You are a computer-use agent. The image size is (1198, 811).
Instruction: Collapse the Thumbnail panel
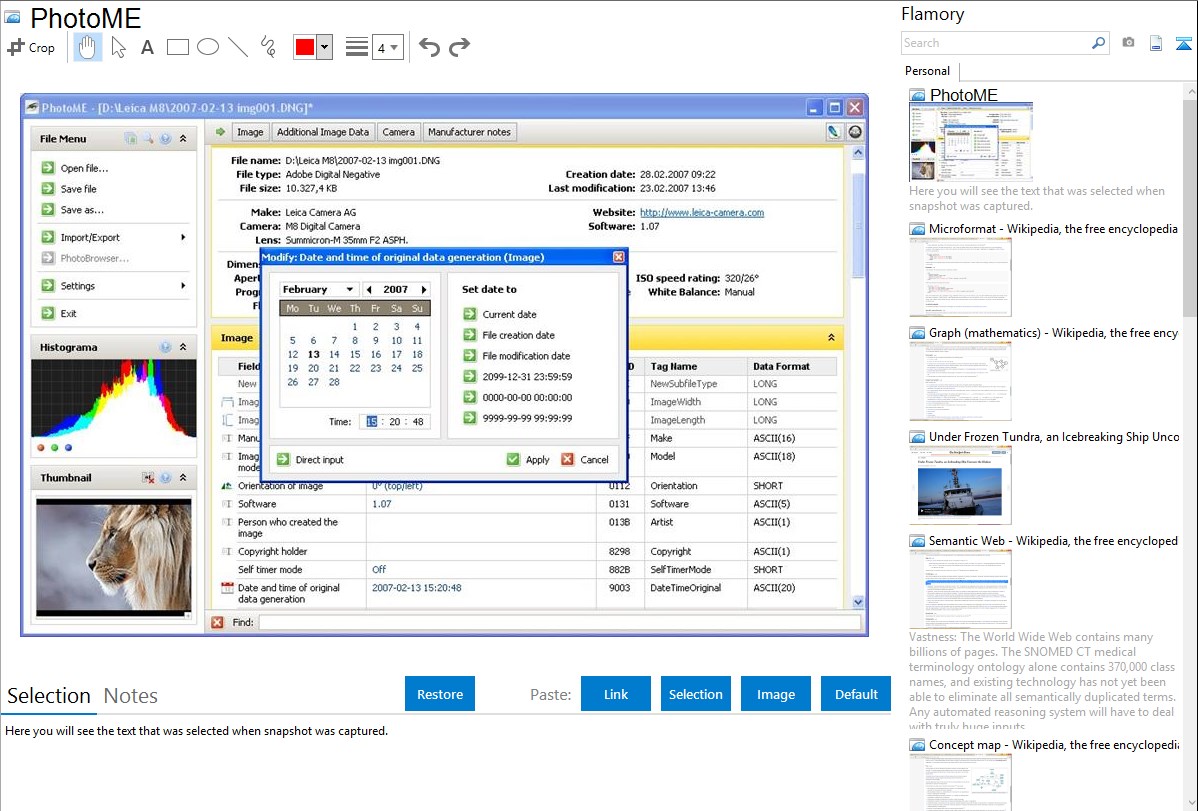click(x=183, y=478)
